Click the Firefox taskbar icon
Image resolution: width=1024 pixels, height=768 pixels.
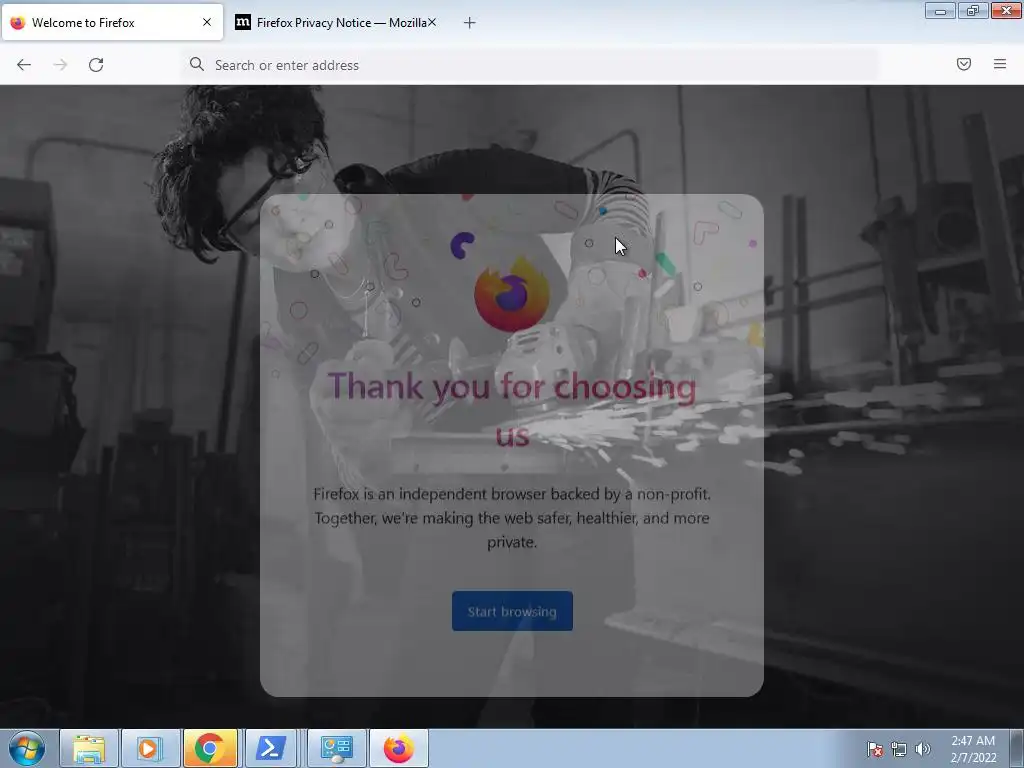point(399,748)
